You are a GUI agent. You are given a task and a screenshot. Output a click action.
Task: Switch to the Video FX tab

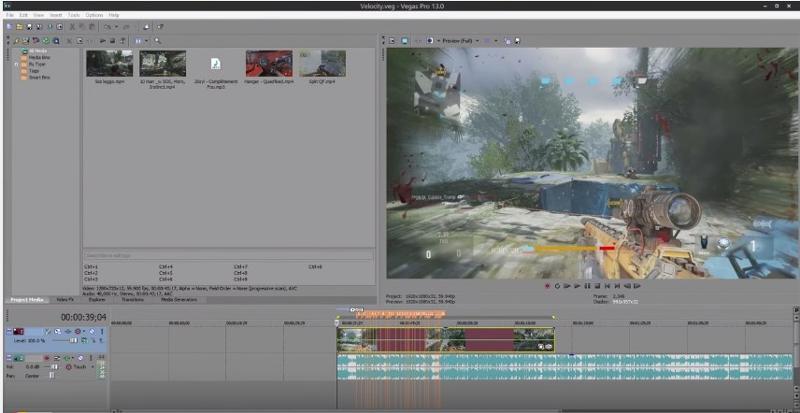65,300
